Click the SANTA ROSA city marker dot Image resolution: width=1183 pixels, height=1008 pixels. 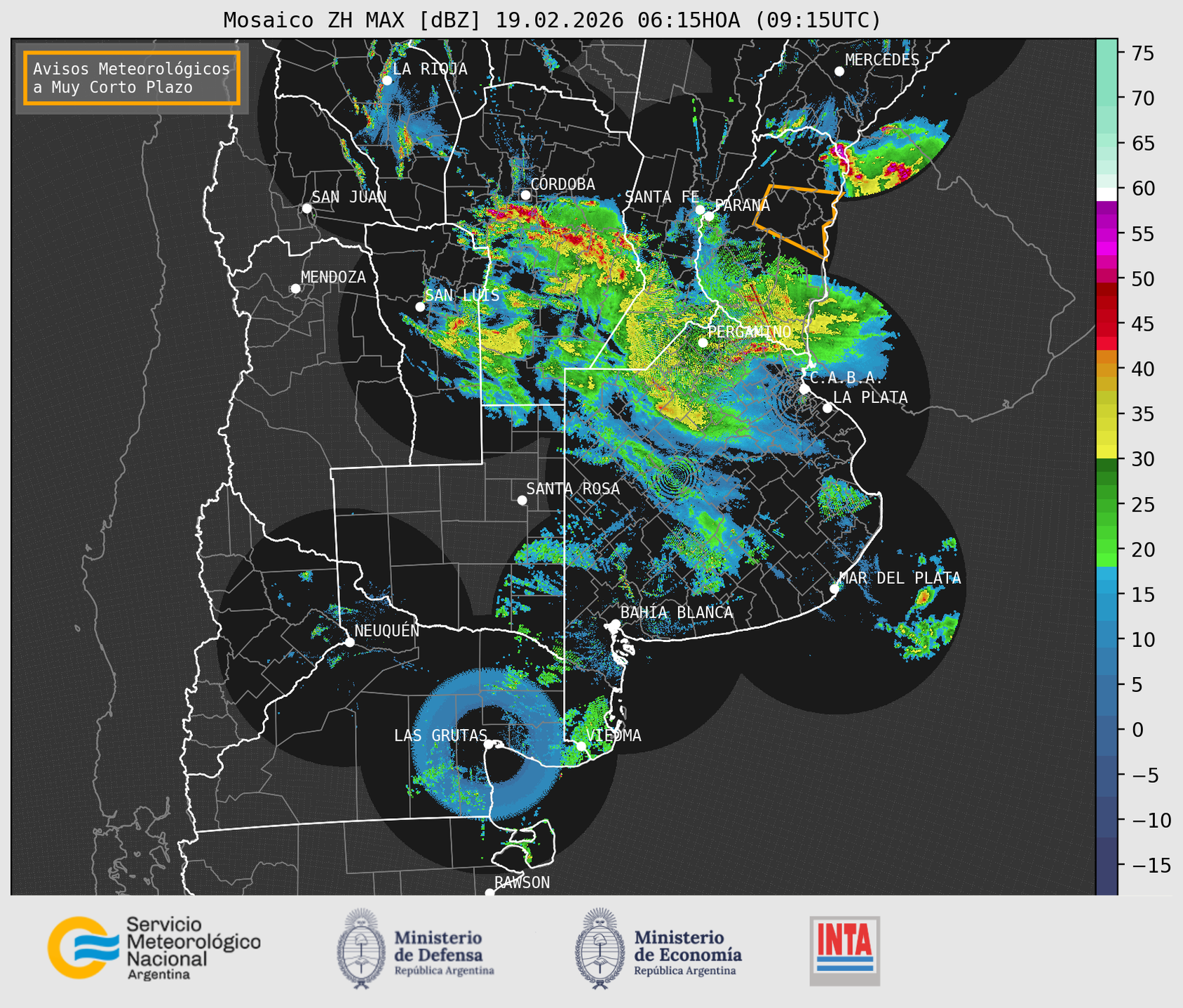click(522, 500)
